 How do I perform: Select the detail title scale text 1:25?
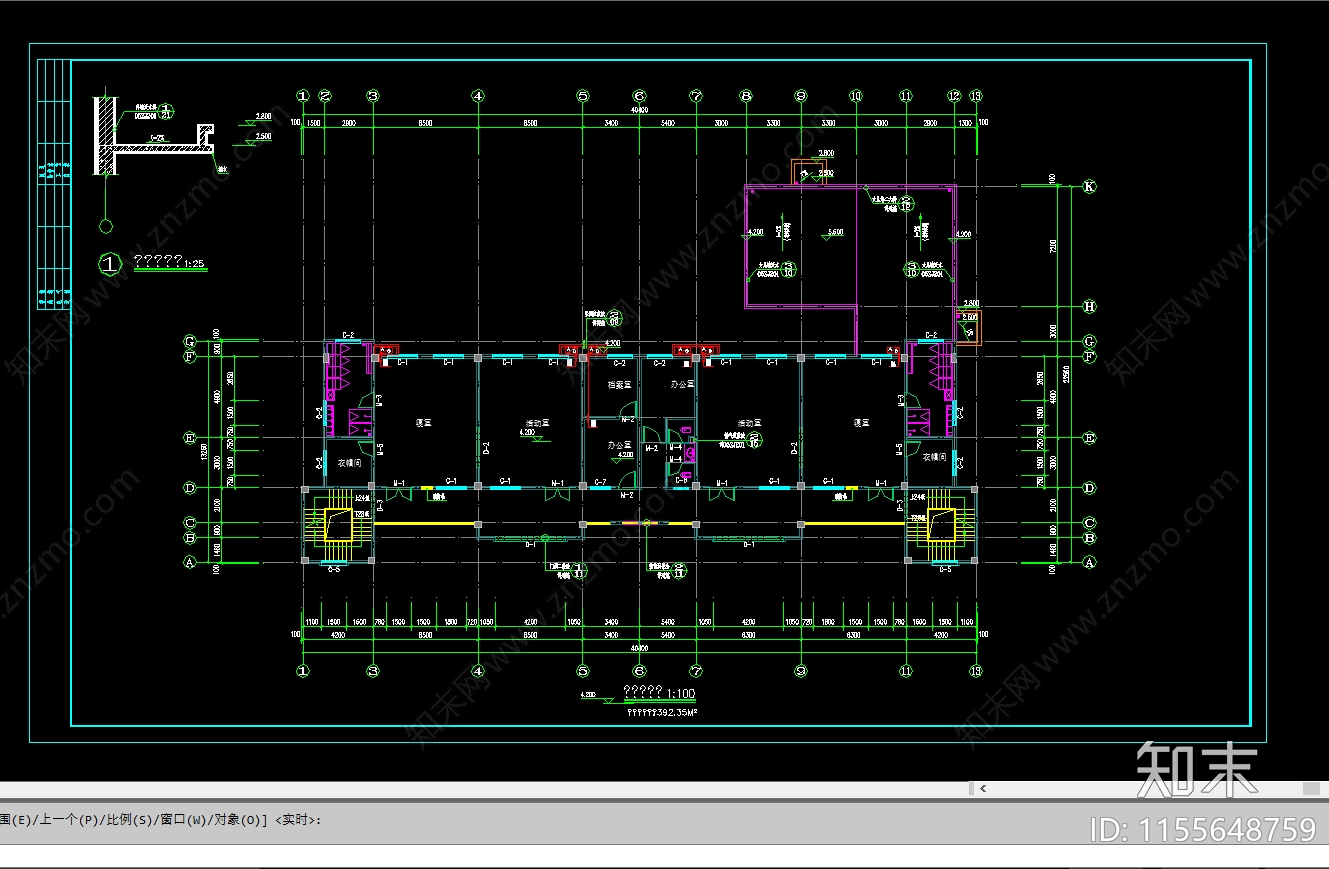(x=194, y=263)
